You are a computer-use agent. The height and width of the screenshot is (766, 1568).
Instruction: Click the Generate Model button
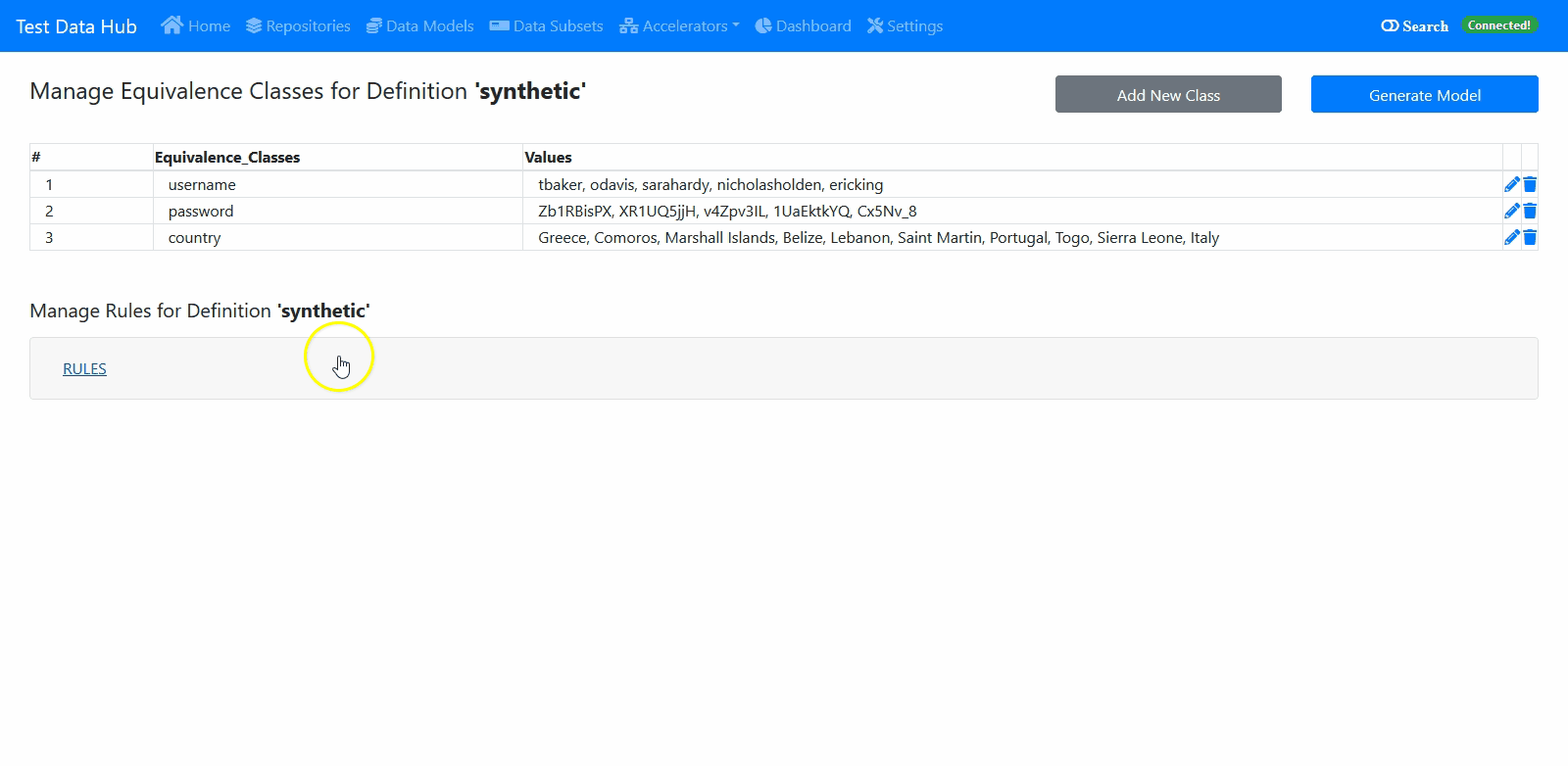point(1424,95)
